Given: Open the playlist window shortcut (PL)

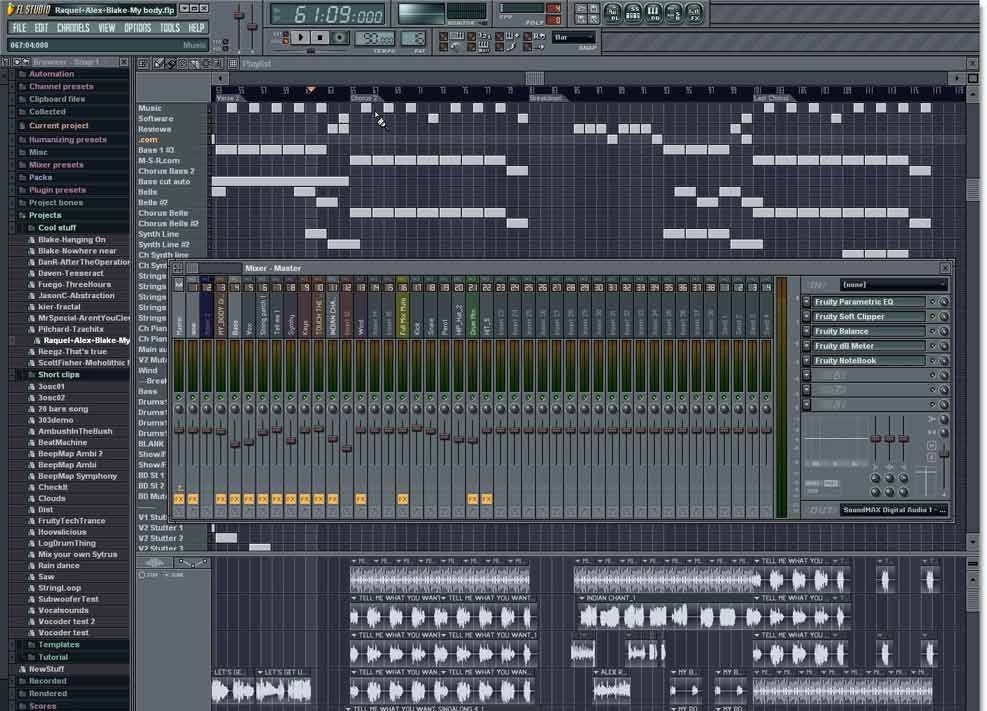Looking at the screenshot, I should (x=612, y=13).
